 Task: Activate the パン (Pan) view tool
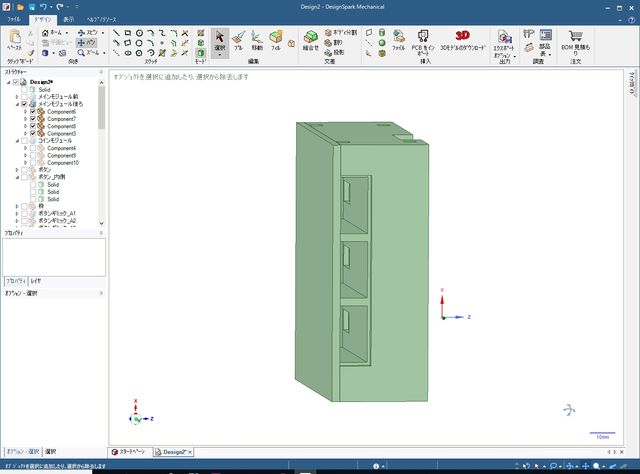(86, 42)
